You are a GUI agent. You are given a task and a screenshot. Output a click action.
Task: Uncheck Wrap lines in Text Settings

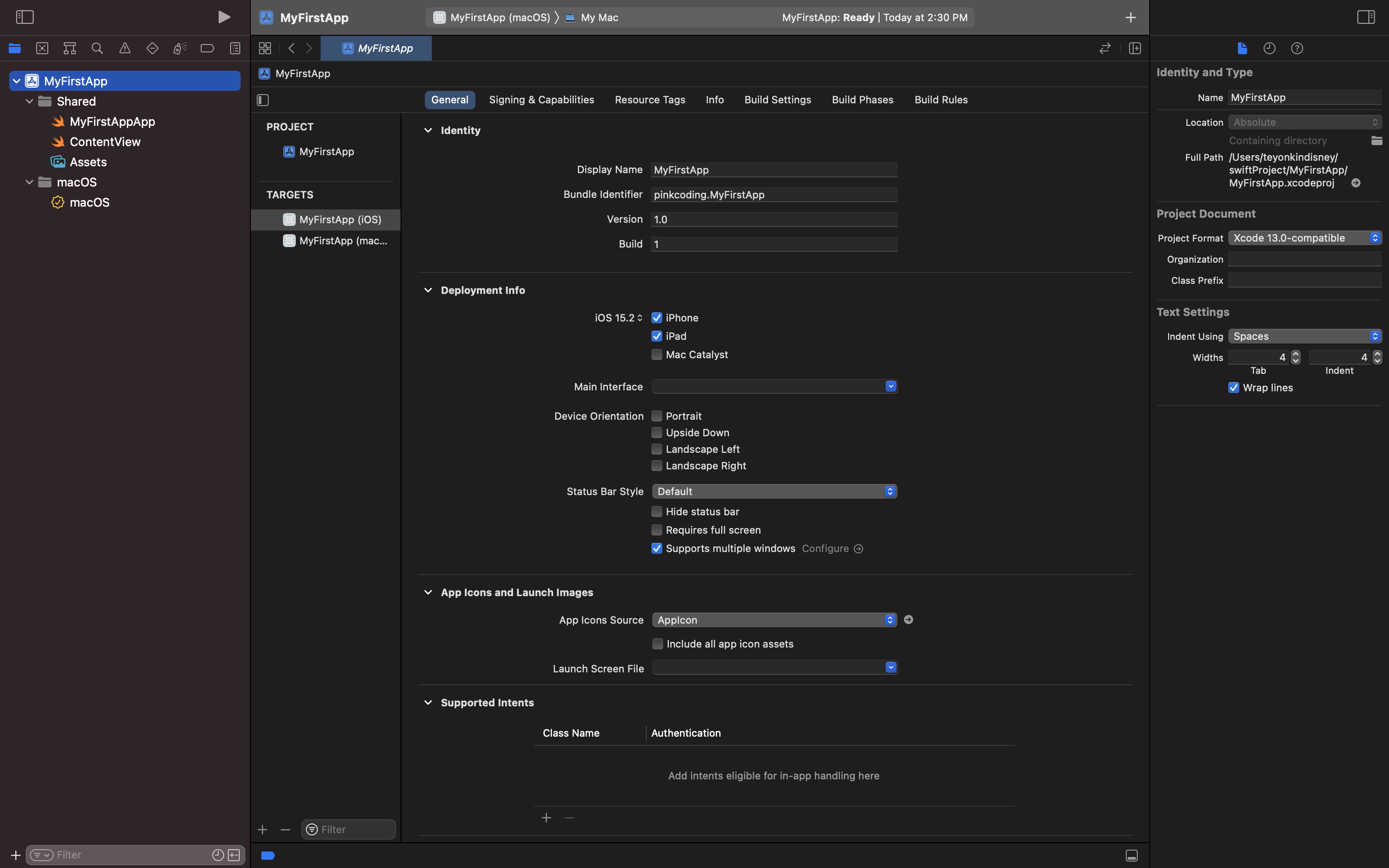click(1233, 388)
